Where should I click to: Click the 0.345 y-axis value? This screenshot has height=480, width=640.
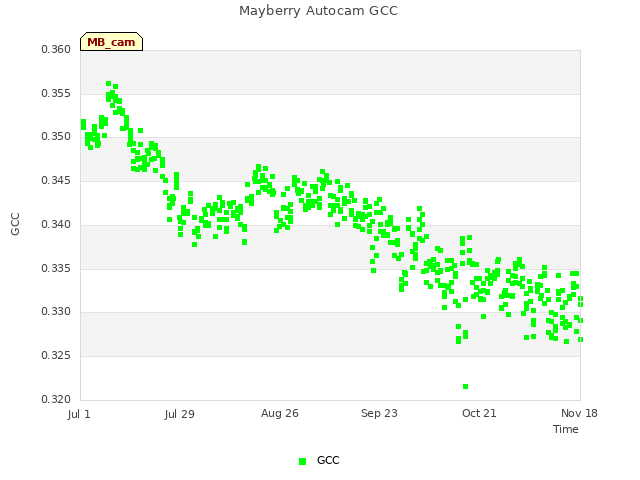[56, 180]
